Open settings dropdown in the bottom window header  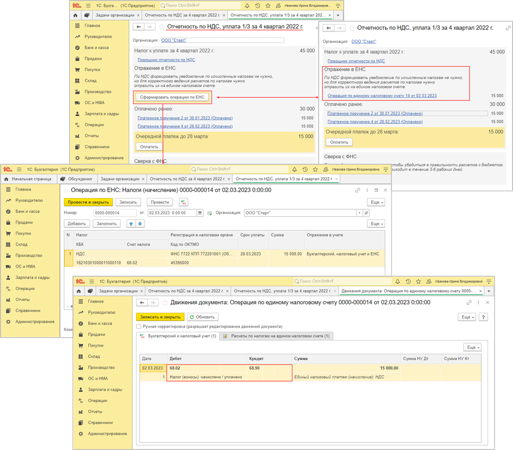(489, 282)
